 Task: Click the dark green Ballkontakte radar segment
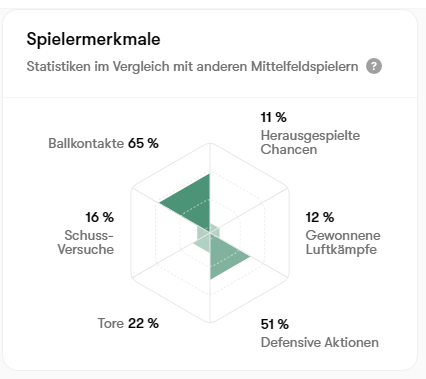click(193, 202)
